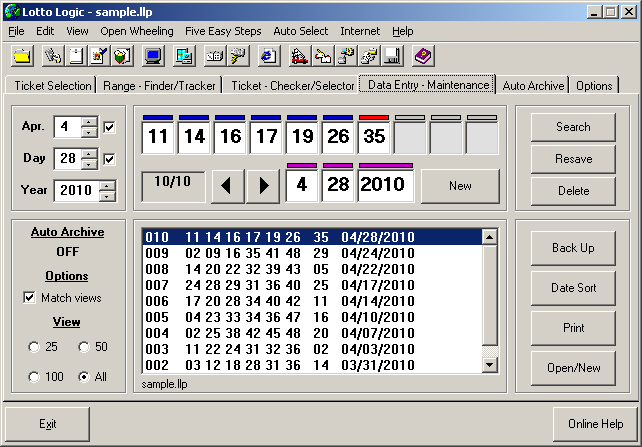Click the papers with yellow folder icon

(x=369, y=56)
